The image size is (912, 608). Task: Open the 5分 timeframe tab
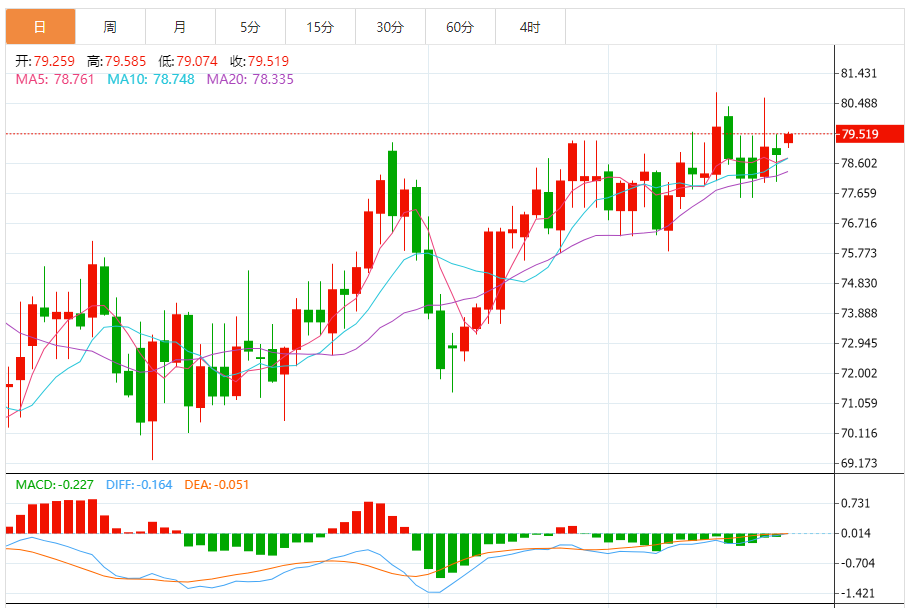(x=250, y=27)
